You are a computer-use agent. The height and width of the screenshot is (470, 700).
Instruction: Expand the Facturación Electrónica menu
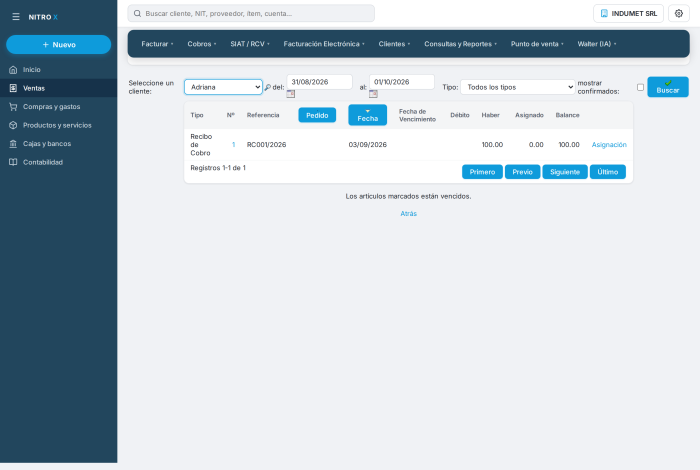[324, 44]
